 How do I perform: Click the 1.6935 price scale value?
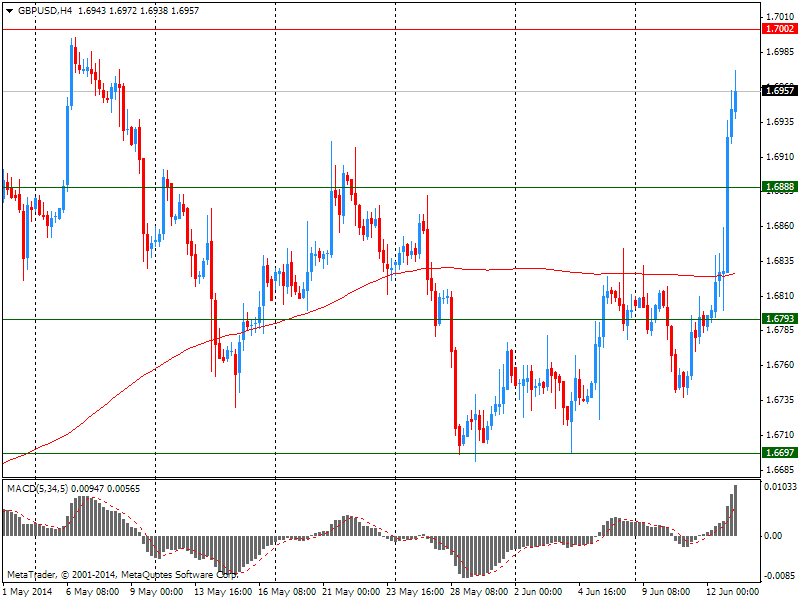pos(780,121)
